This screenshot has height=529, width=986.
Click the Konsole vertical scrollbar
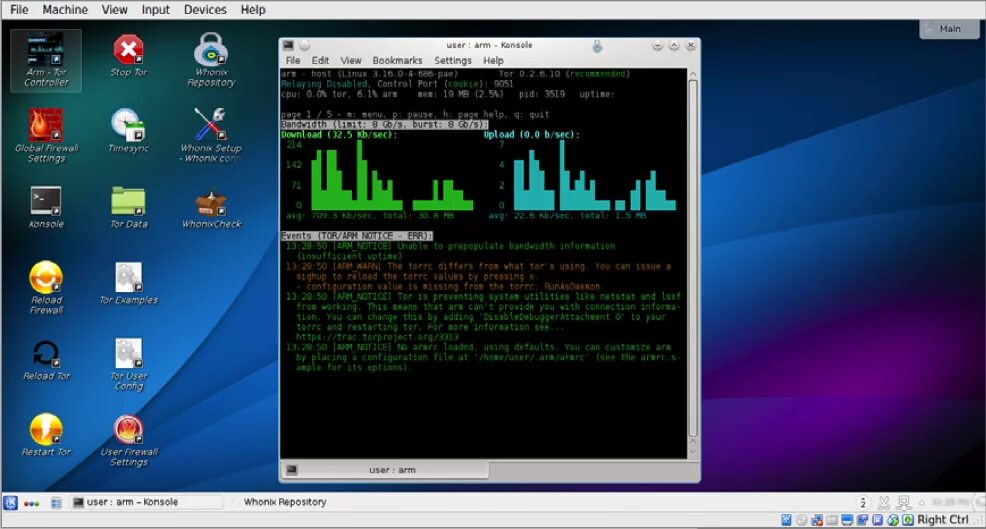click(693, 258)
